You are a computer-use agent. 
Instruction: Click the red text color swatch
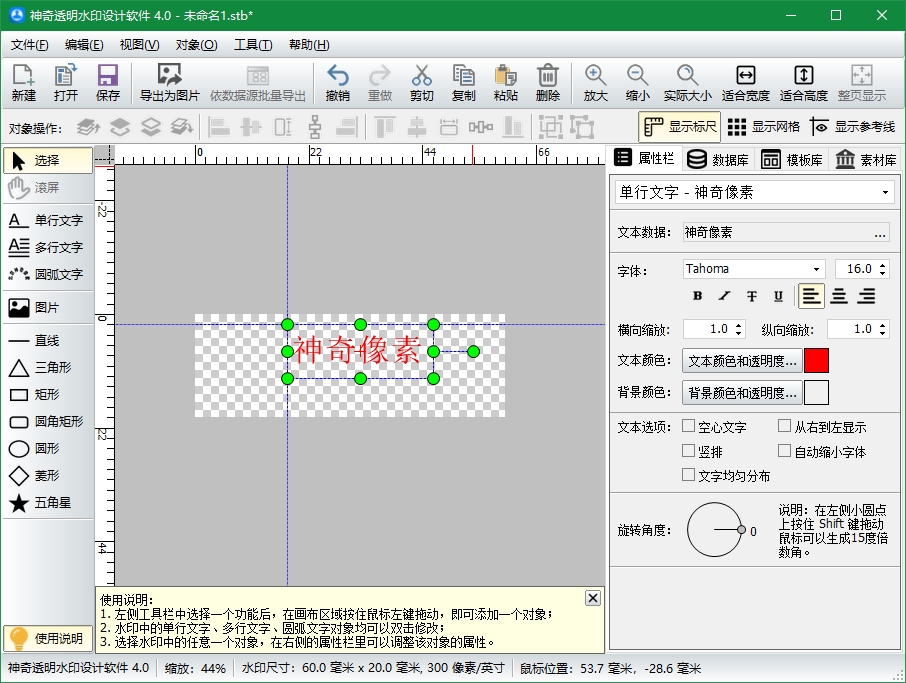point(816,361)
